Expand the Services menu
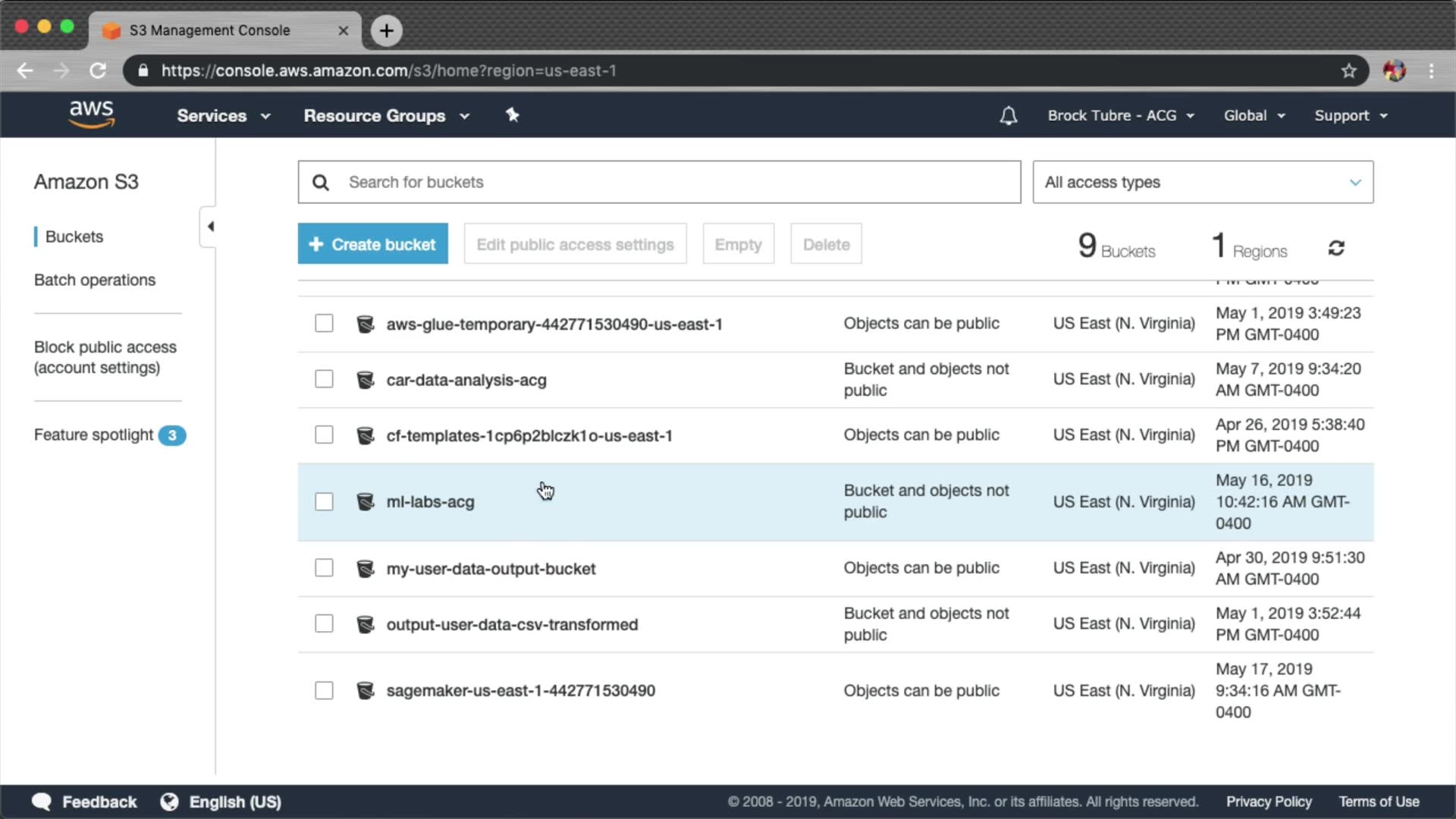Viewport: 1456px width, 819px height. tap(223, 116)
